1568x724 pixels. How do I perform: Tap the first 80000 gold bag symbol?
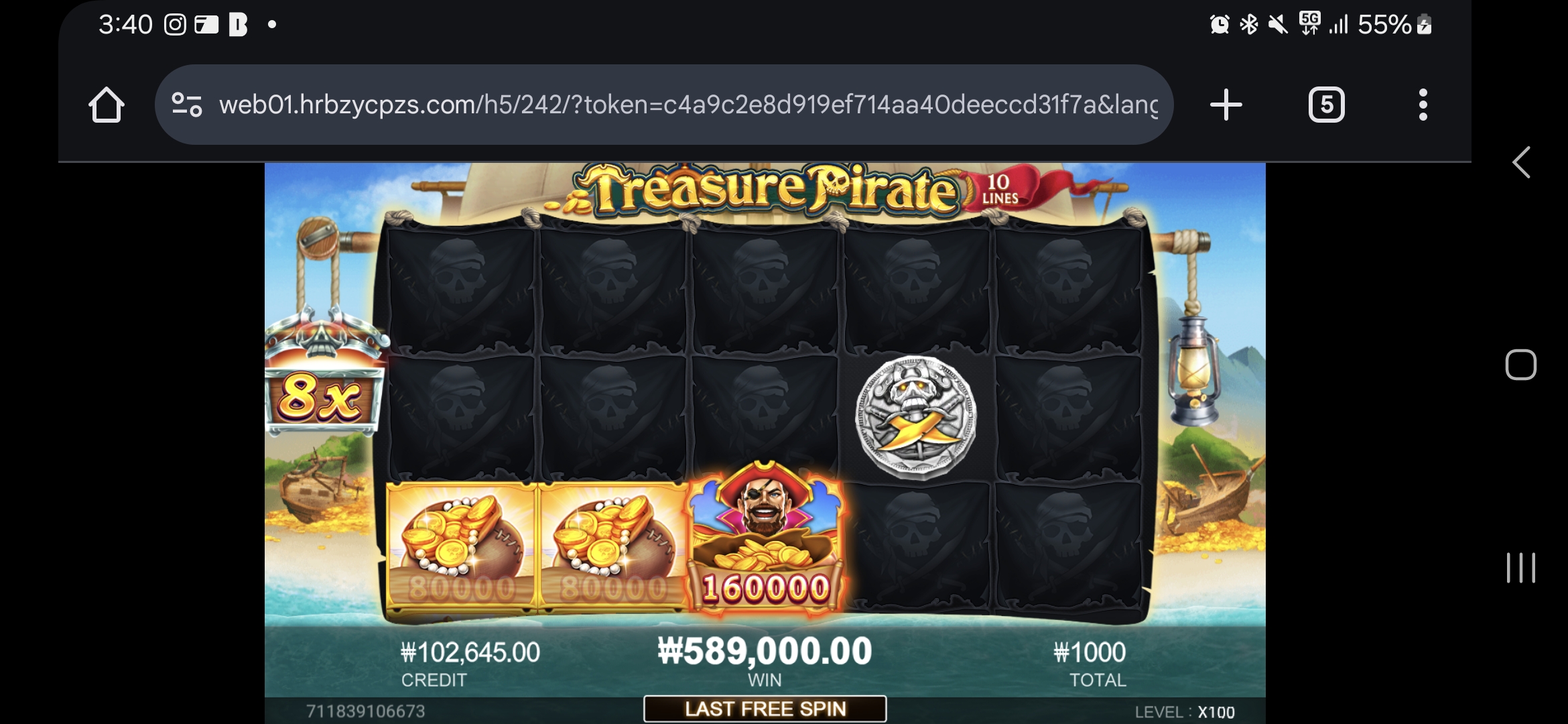click(x=461, y=546)
